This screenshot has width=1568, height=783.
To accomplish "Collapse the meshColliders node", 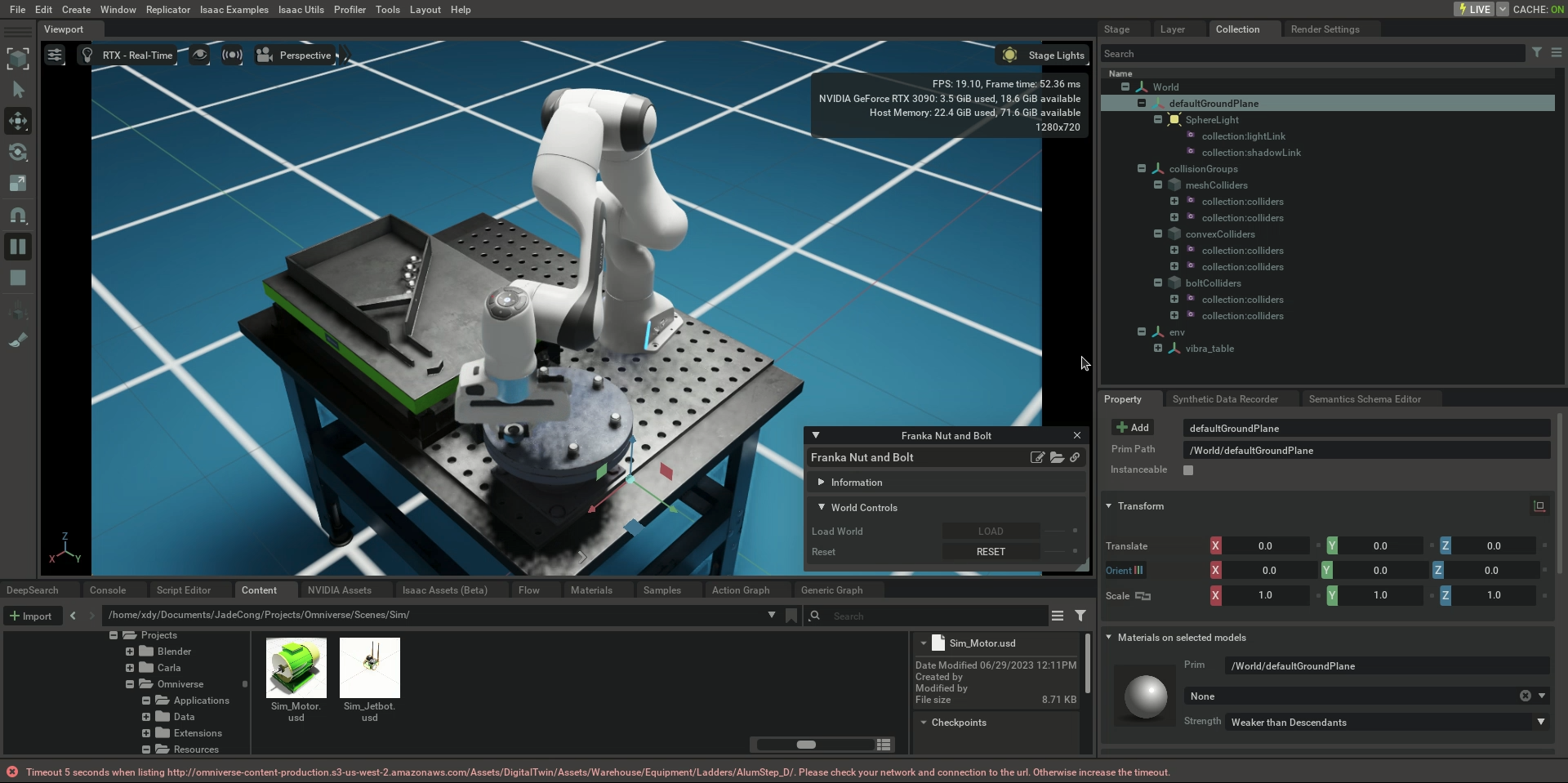I will point(1158,185).
